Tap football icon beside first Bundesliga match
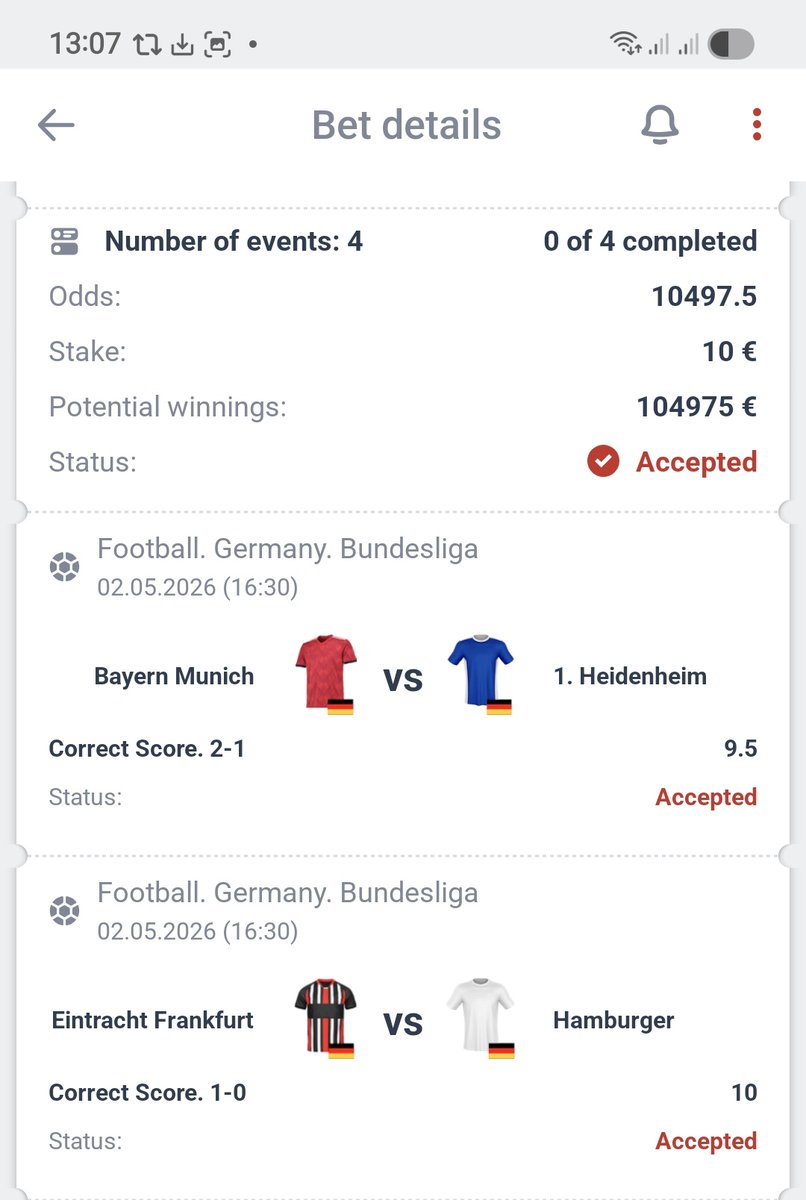The height and width of the screenshot is (1200, 806). (x=65, y=568)
